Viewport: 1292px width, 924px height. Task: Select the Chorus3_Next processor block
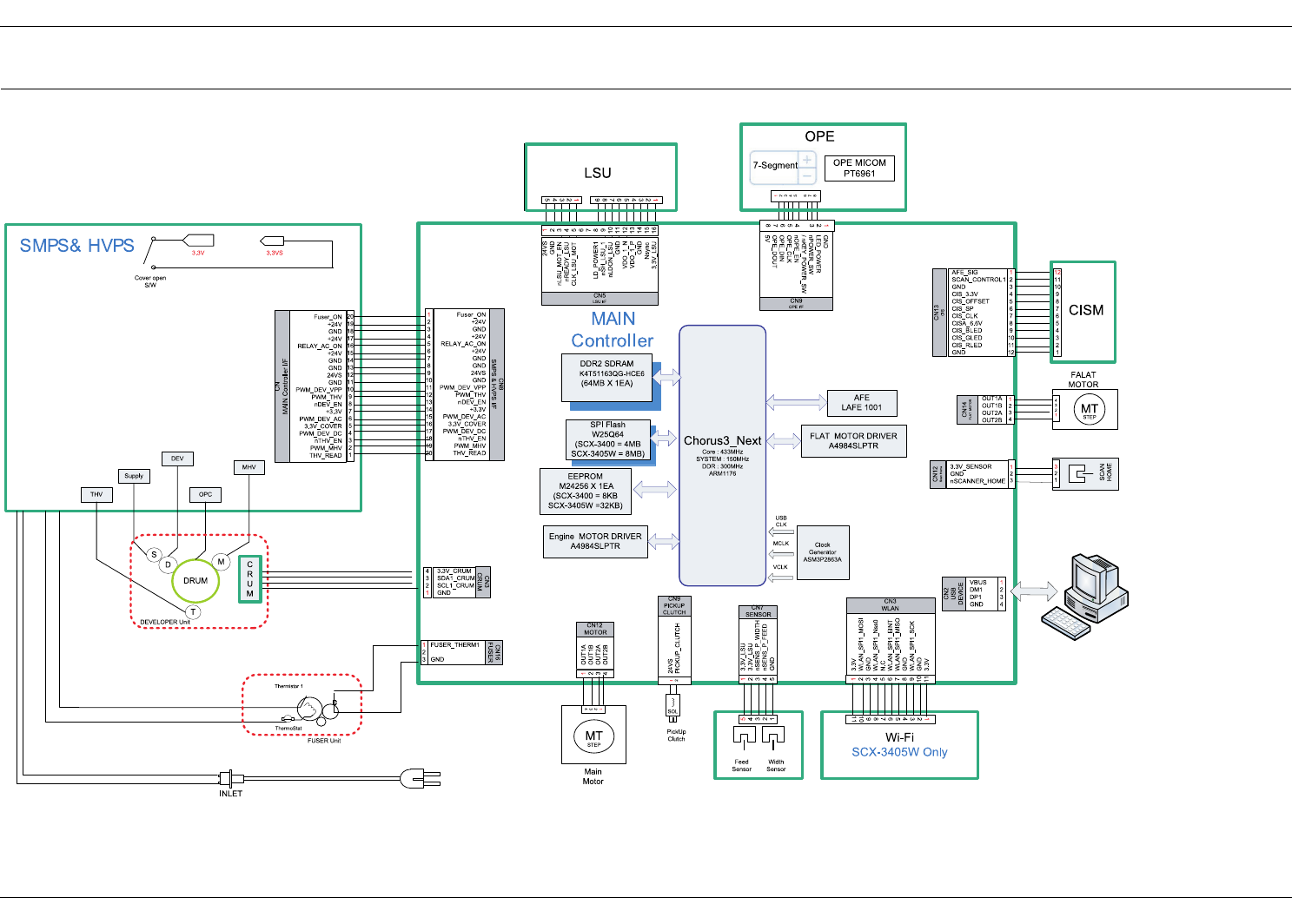coord(723,456)
